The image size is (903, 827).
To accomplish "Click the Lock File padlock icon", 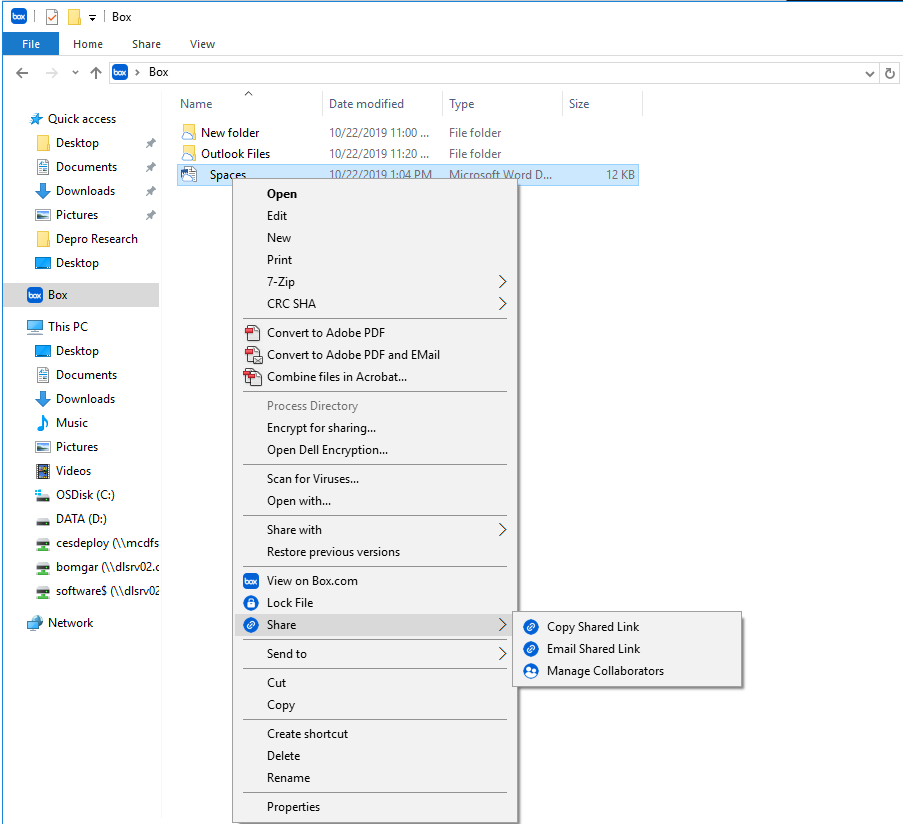I will pyautogui.click(x=251, y=603).
